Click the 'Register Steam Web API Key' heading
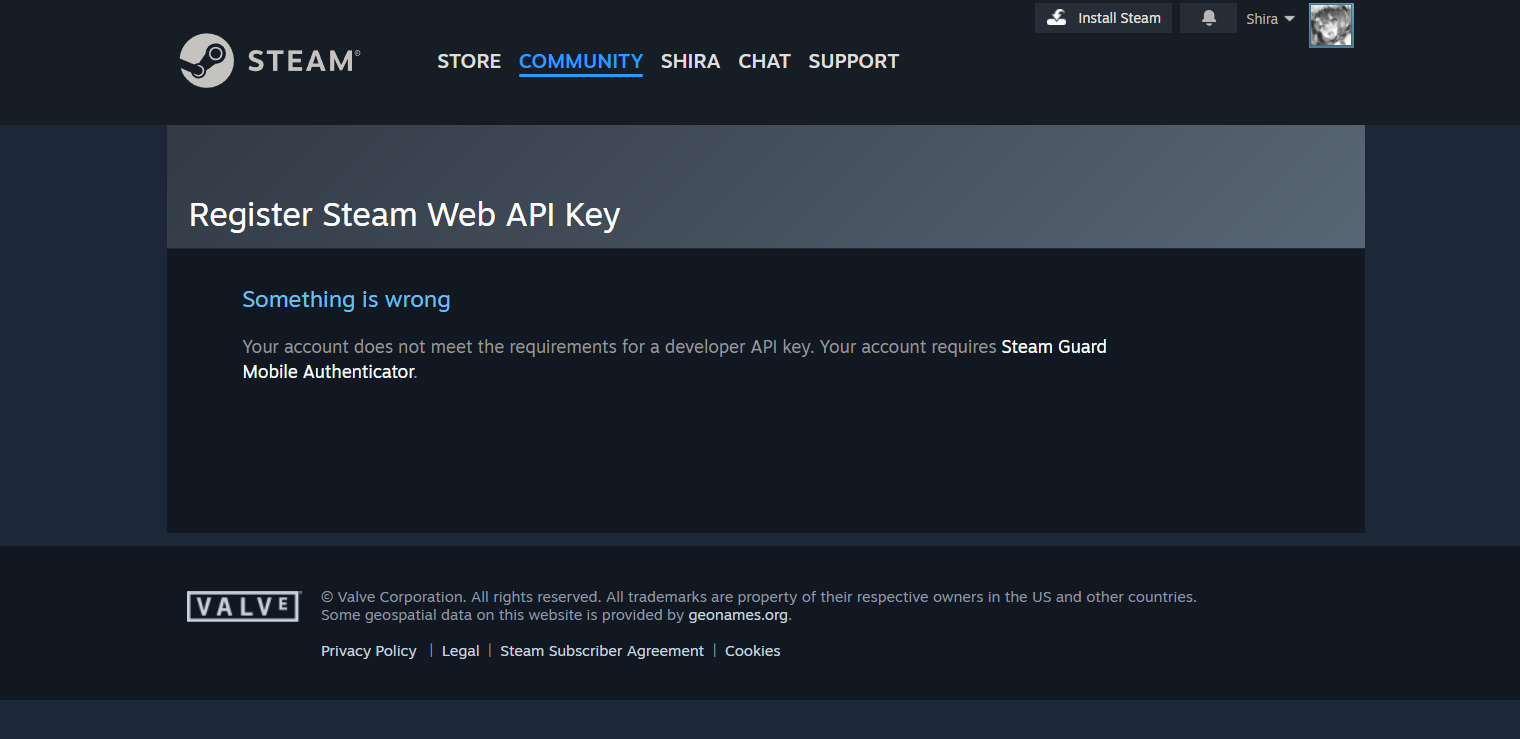 (x=405, y=215)
